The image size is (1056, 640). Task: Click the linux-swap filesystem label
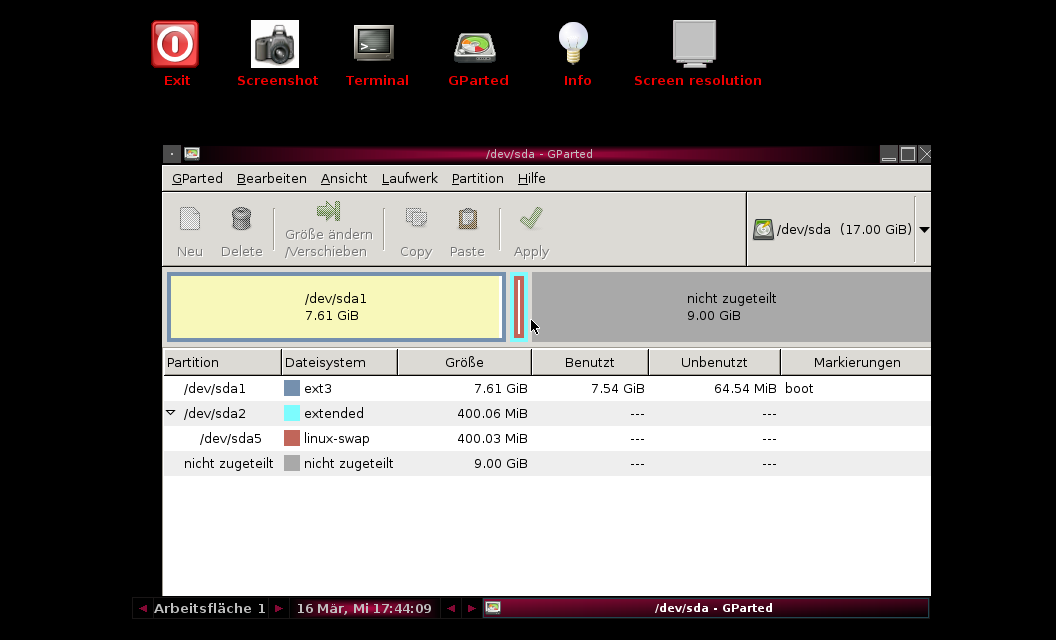coord(337,439)
